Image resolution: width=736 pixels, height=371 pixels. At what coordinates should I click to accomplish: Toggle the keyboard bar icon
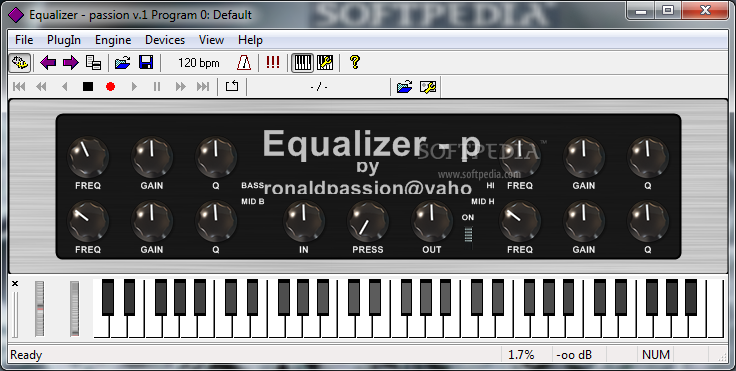[x=302, y=62]
